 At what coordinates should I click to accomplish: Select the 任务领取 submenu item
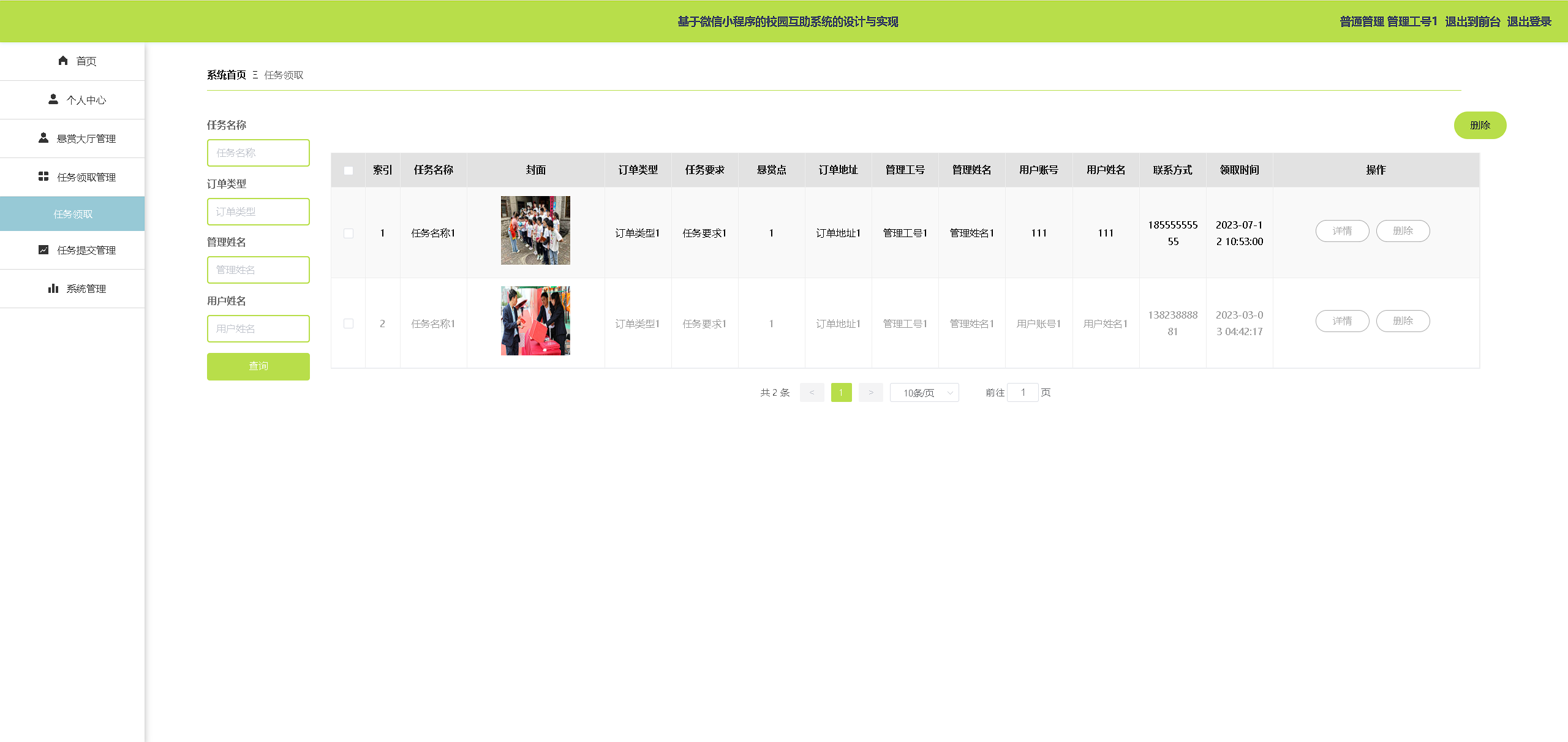(73, 214)
